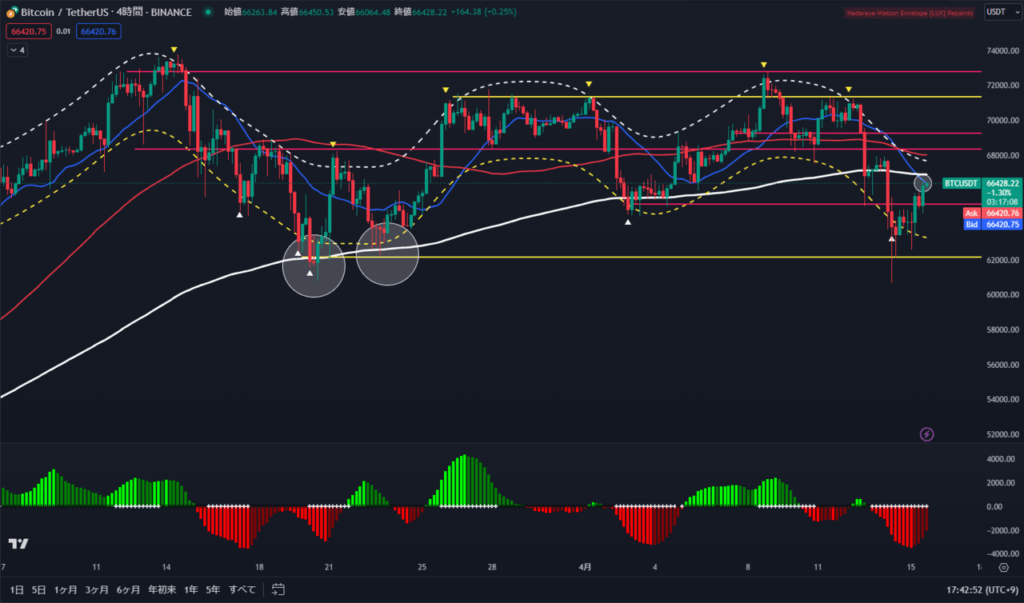This screenshot has height=603, width=1024.
Task: Switch the range to すべて
Action: 242,589
